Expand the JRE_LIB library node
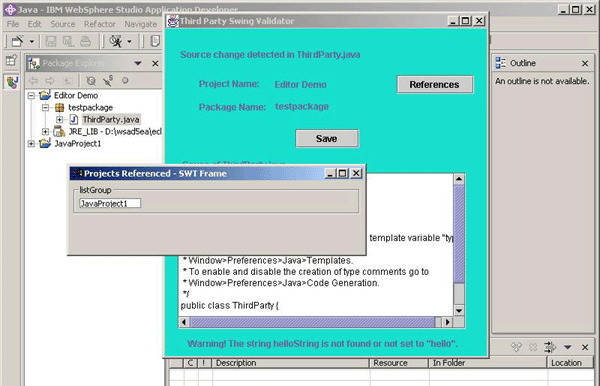This screenshot has height=386, width=600. pos(45,132)
